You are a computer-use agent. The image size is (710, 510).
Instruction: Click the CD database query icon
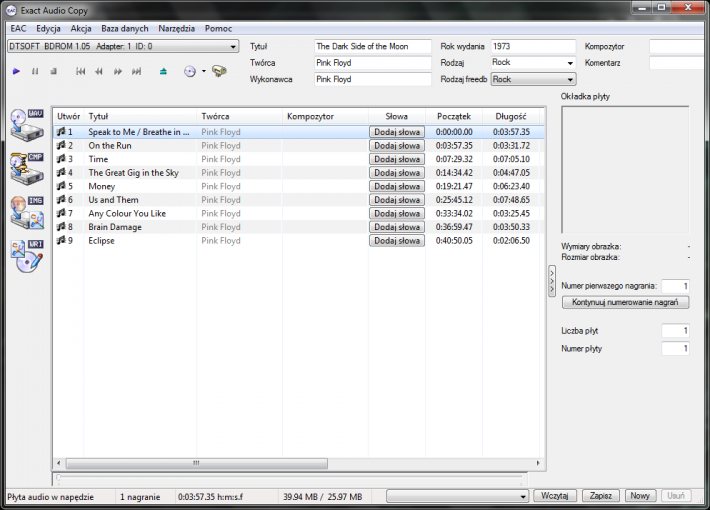coord(190,71)
